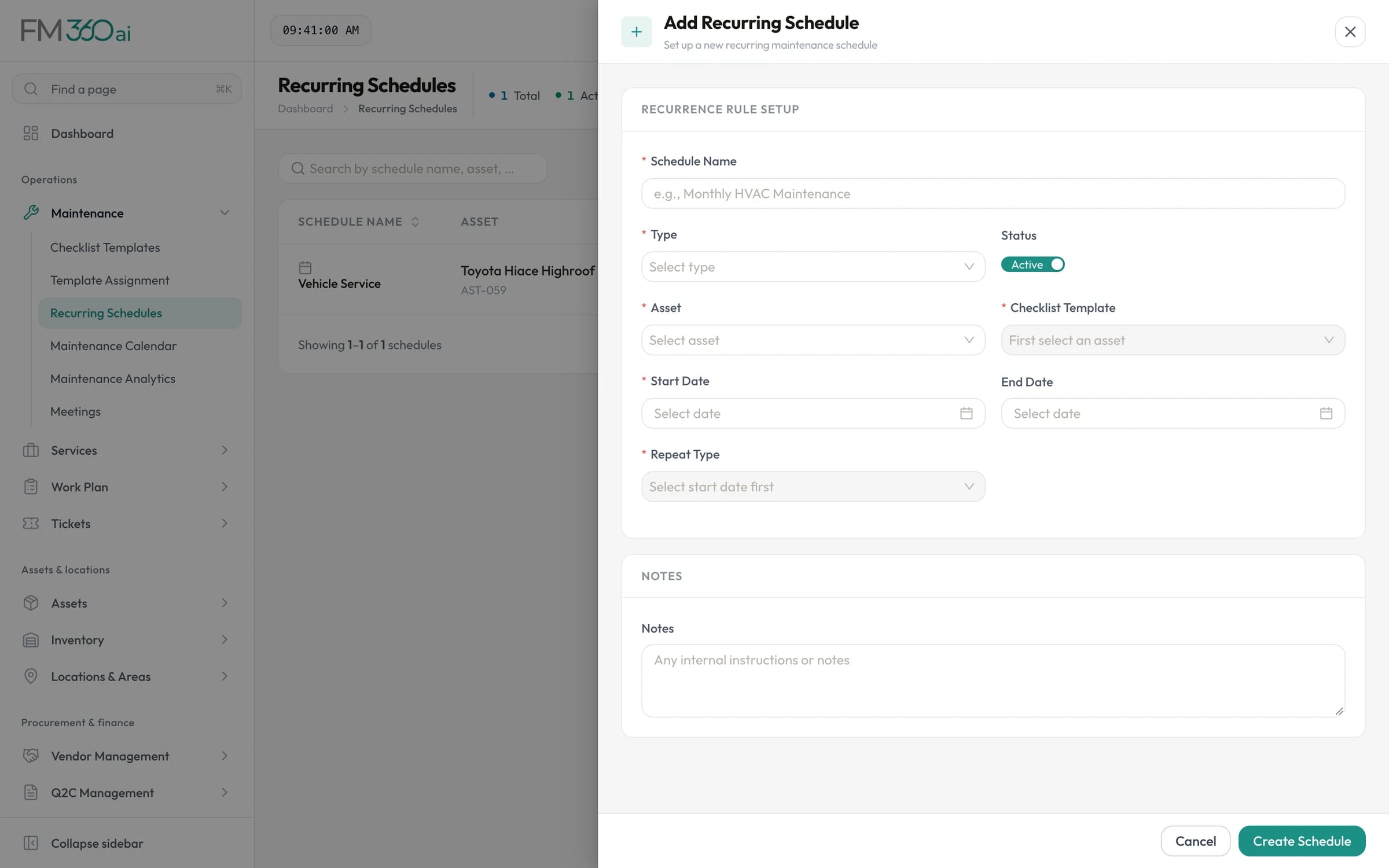The image size is (1389, 868).
Task: Click the Schedule Name input field
Action: pos(993,193)
